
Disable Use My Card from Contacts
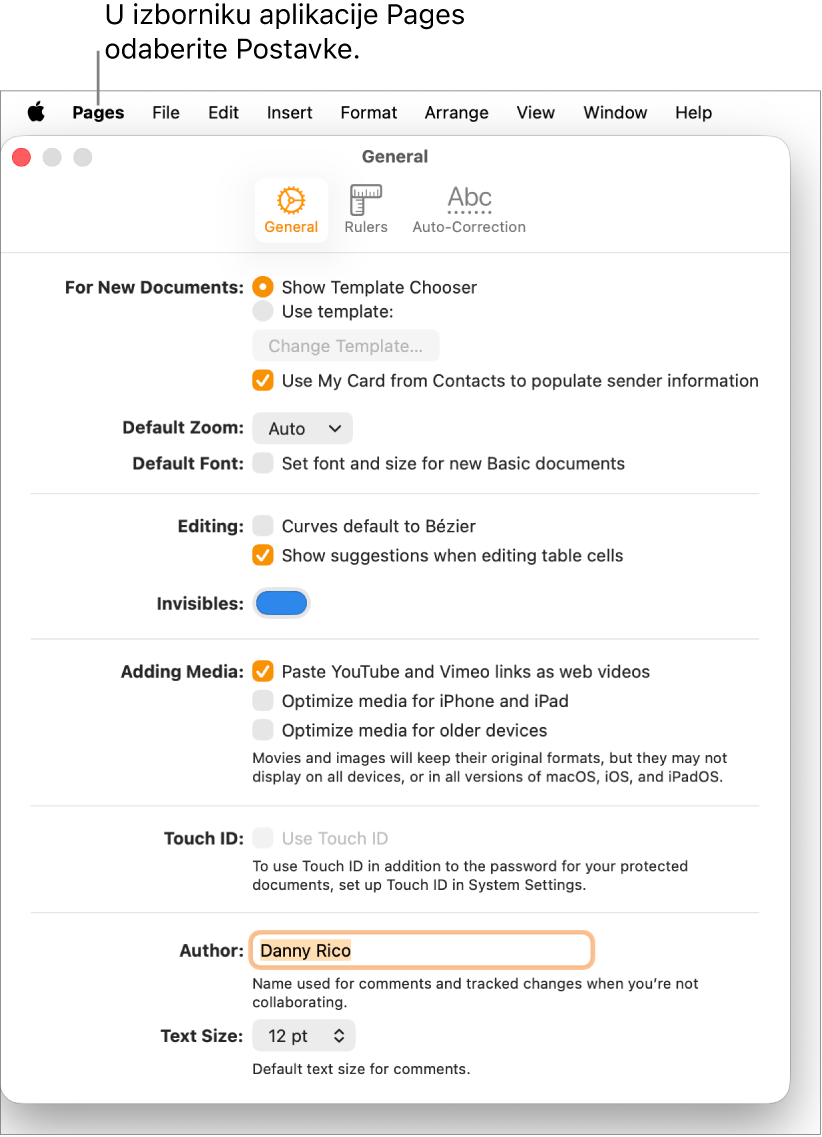click(262, 380)
